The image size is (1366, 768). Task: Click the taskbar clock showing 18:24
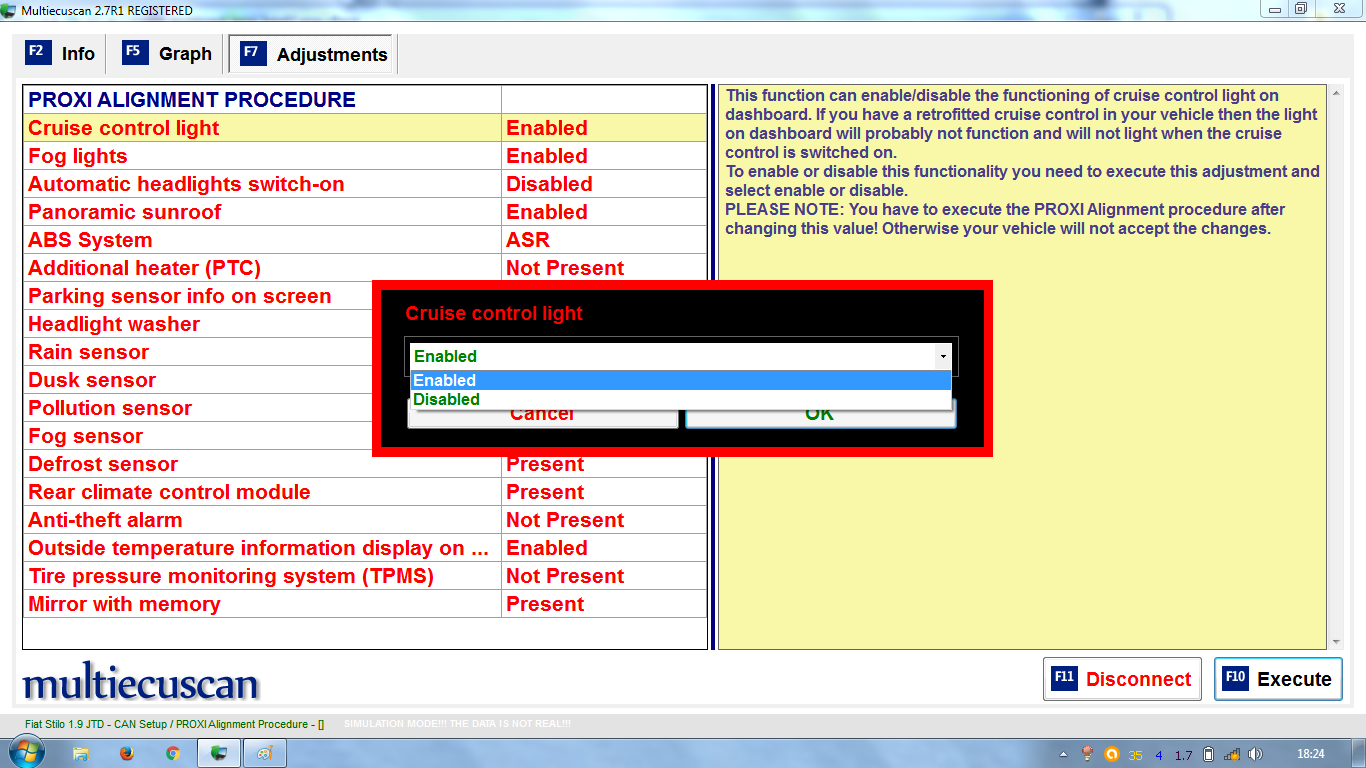[x=1310, y=754]
